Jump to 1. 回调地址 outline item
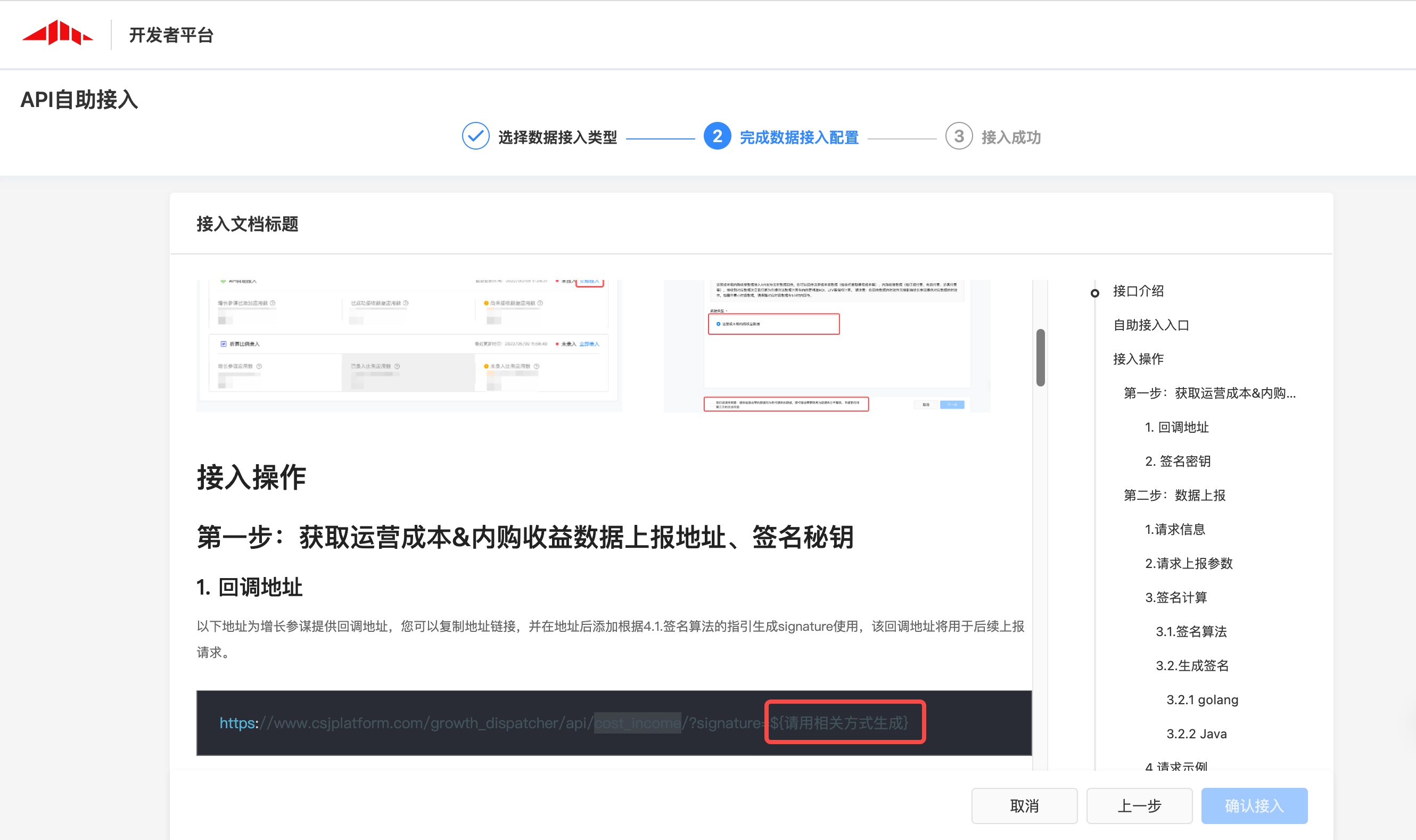This screenshot has height=840, width=1416. tap(1176, 427)
